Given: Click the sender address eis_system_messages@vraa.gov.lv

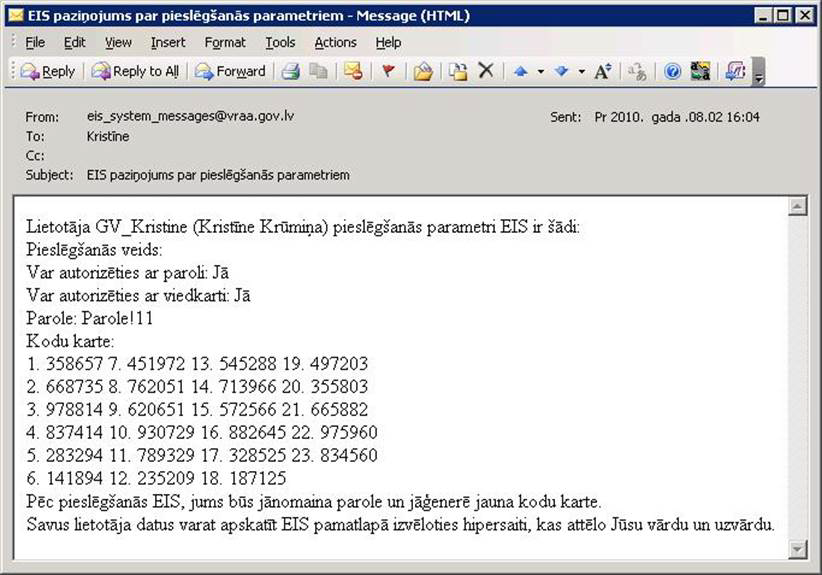Looking at the screenshot, I should tap(190, 116).
